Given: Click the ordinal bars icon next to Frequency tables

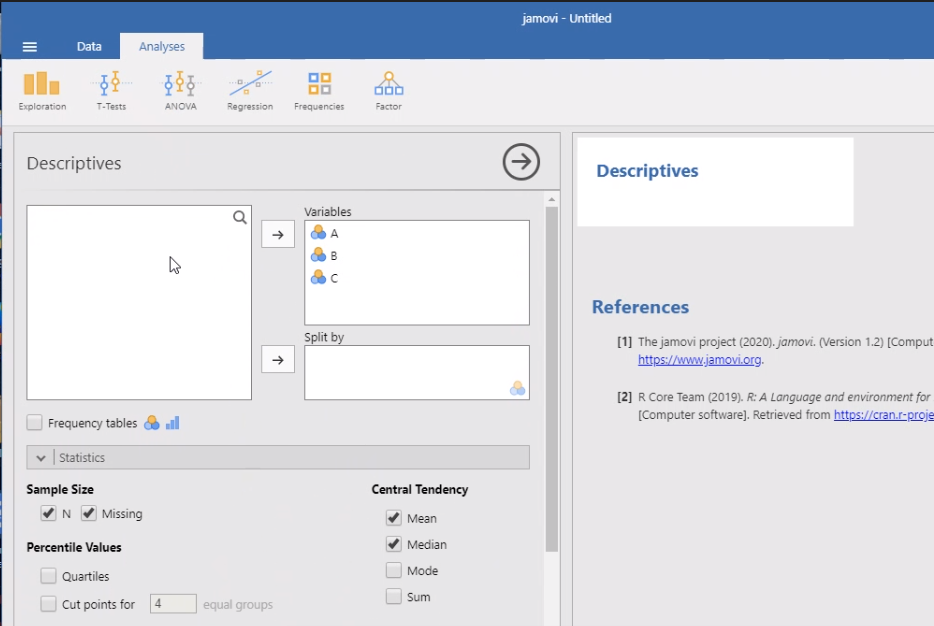Looking at the screenshot, I should click(x=173, y=423).
